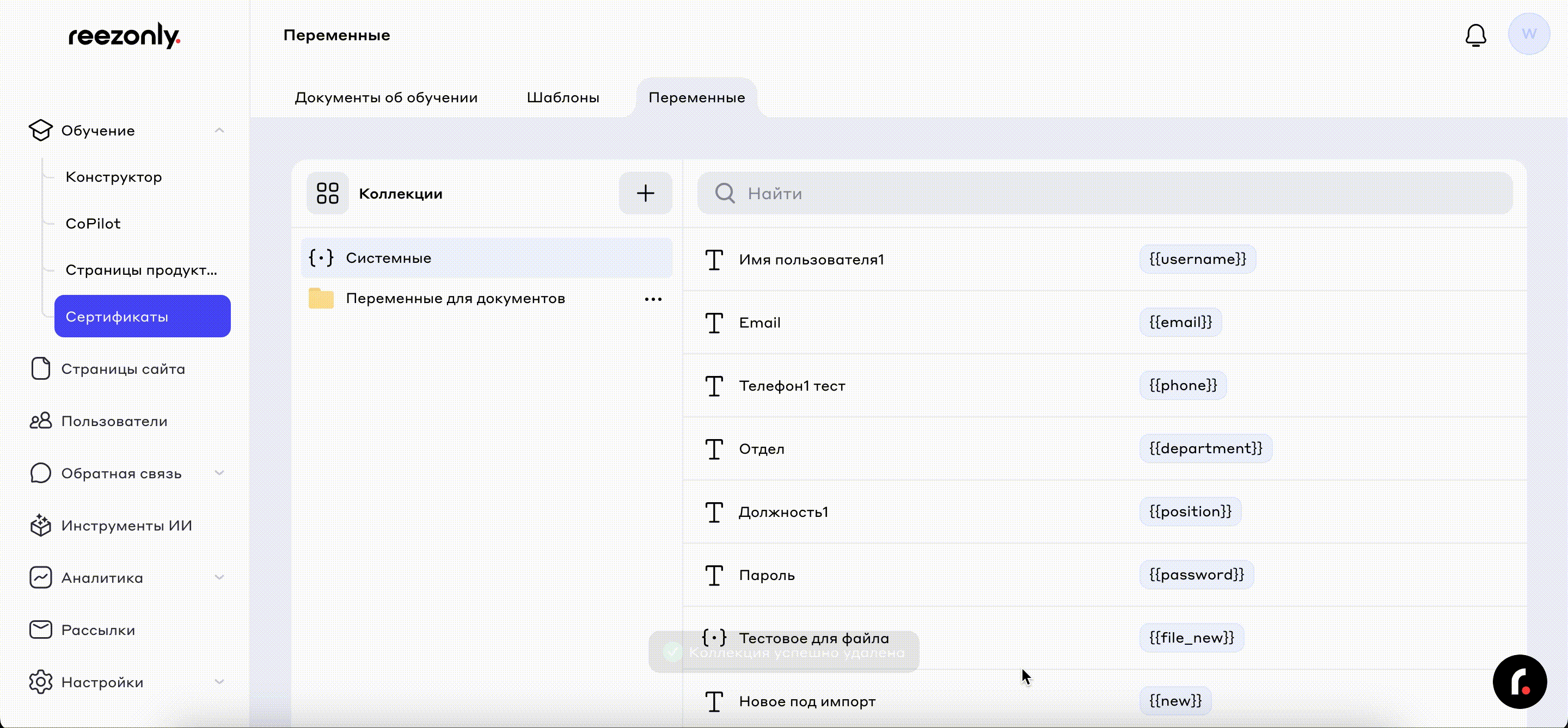1568x728 pixels.
Task: Switch to the Шаблоны tab
Action: (x=562, y=97)
